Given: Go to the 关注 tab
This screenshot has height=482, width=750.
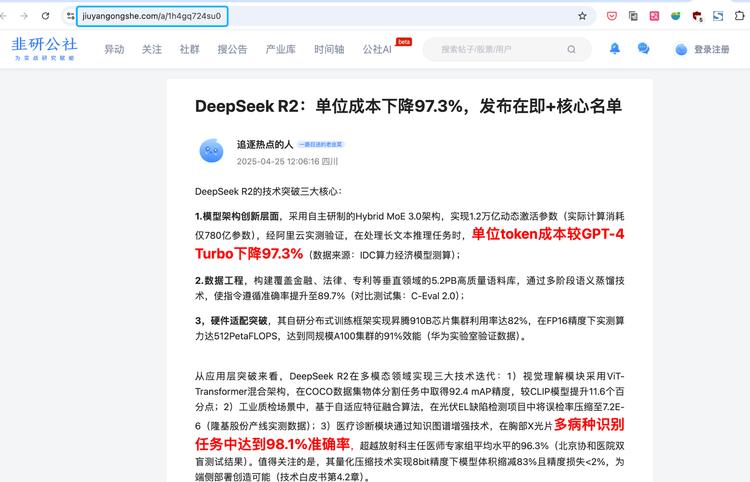Looking at the screenshot, I should click(152, 49).
